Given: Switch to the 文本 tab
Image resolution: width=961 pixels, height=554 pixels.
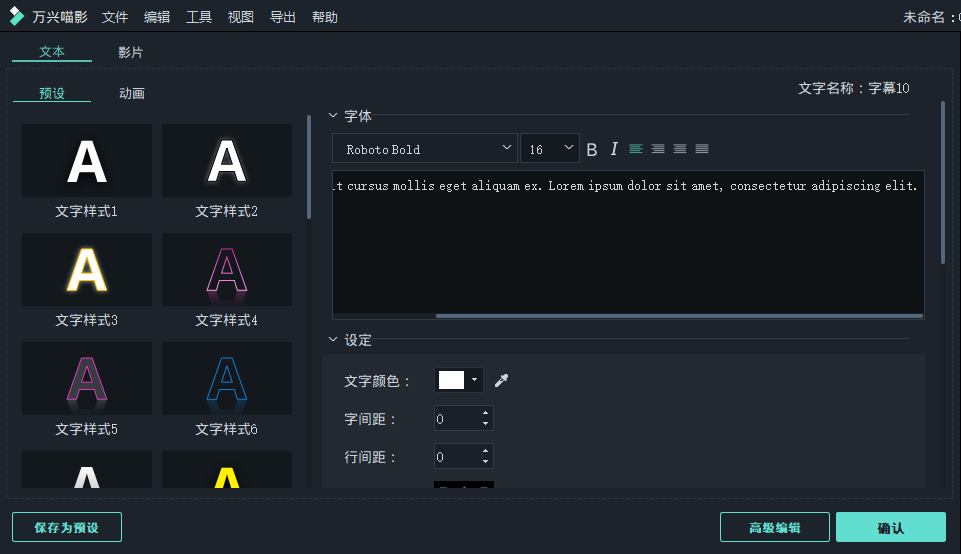Looking at the screenshot, I should click(51, 52).
